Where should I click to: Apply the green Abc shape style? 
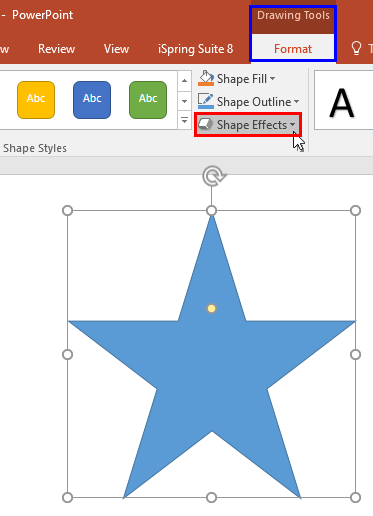tap(148, 100)
